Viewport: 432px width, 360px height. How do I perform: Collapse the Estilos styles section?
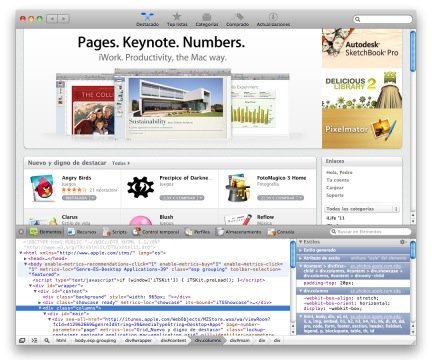click(300, 242)
